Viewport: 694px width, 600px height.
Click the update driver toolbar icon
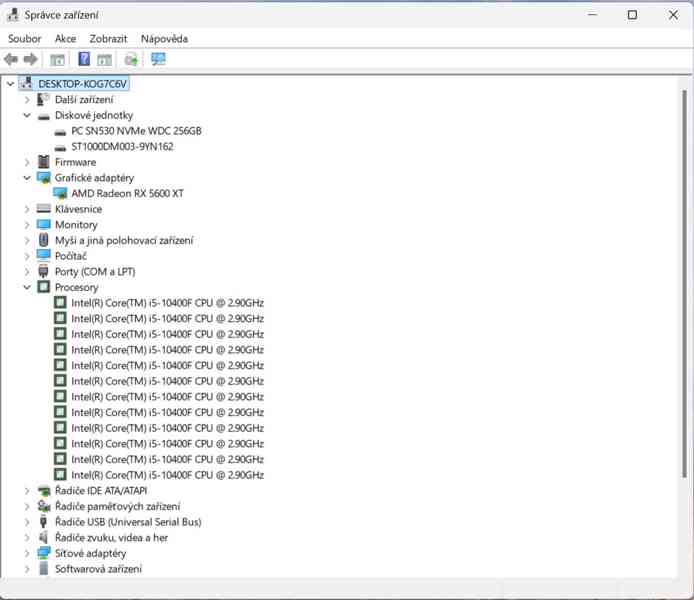[x=131, y=59]
